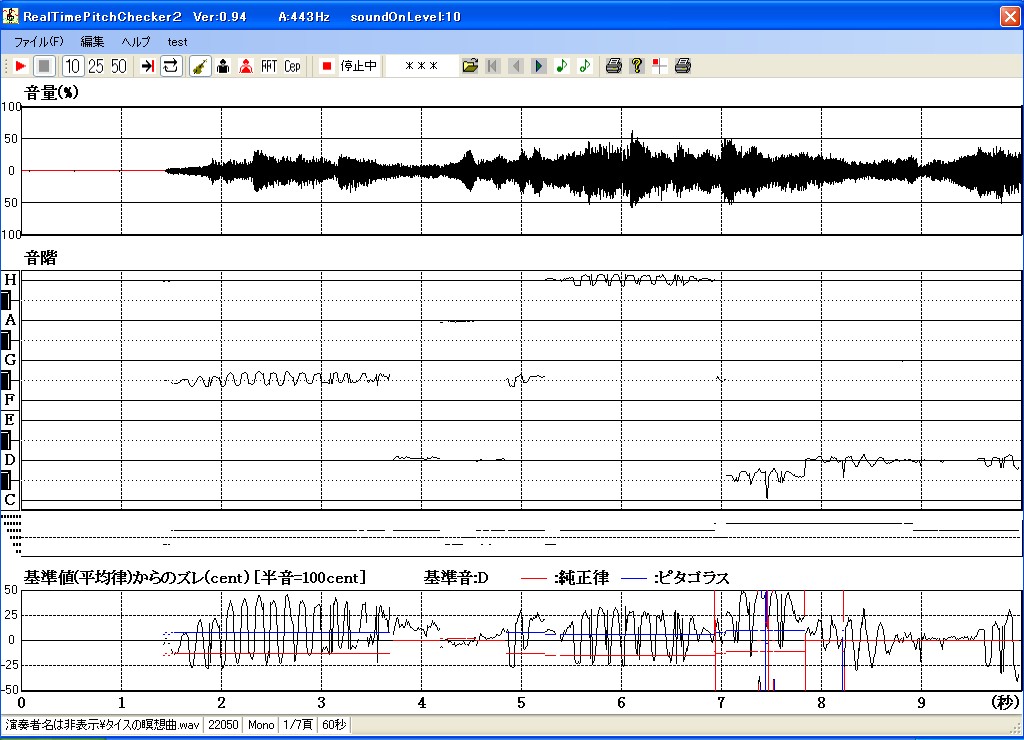The width and height of the screenshot is (1024, 740).
Task: Click the Mono status cell
Action: click(261, 725)
